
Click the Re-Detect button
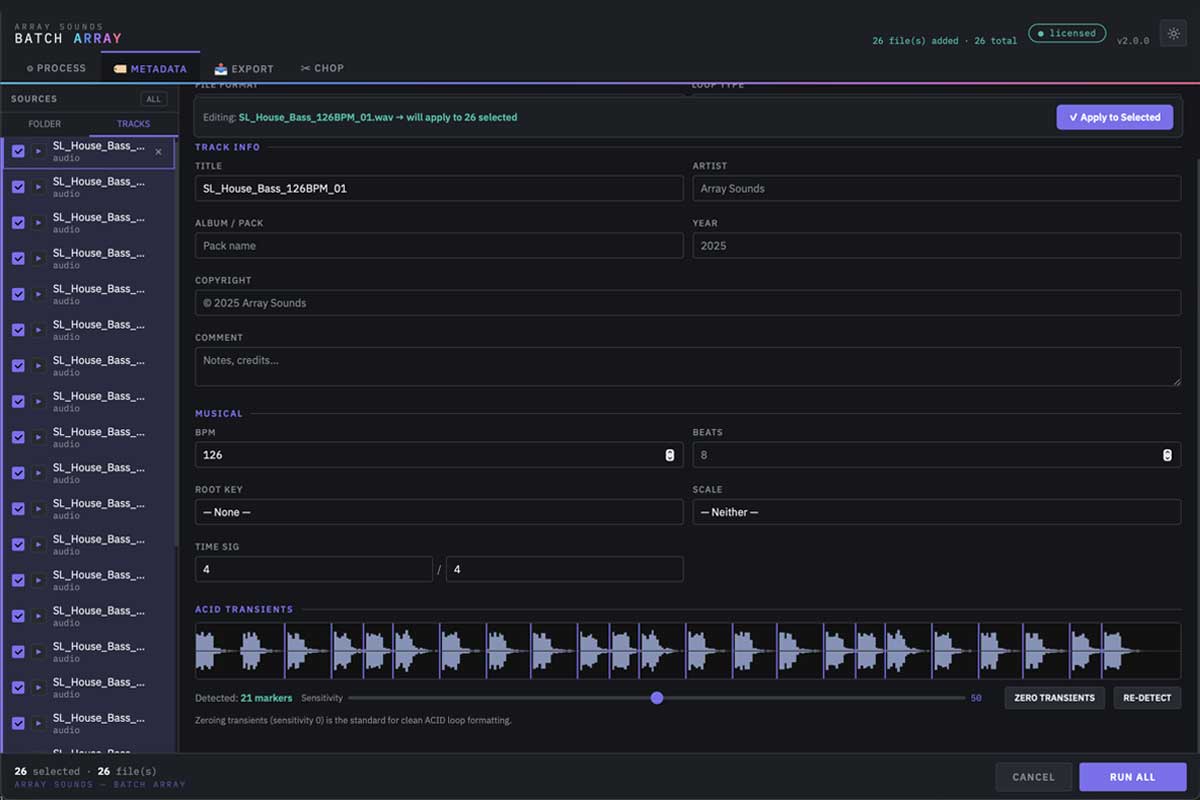1147,698
